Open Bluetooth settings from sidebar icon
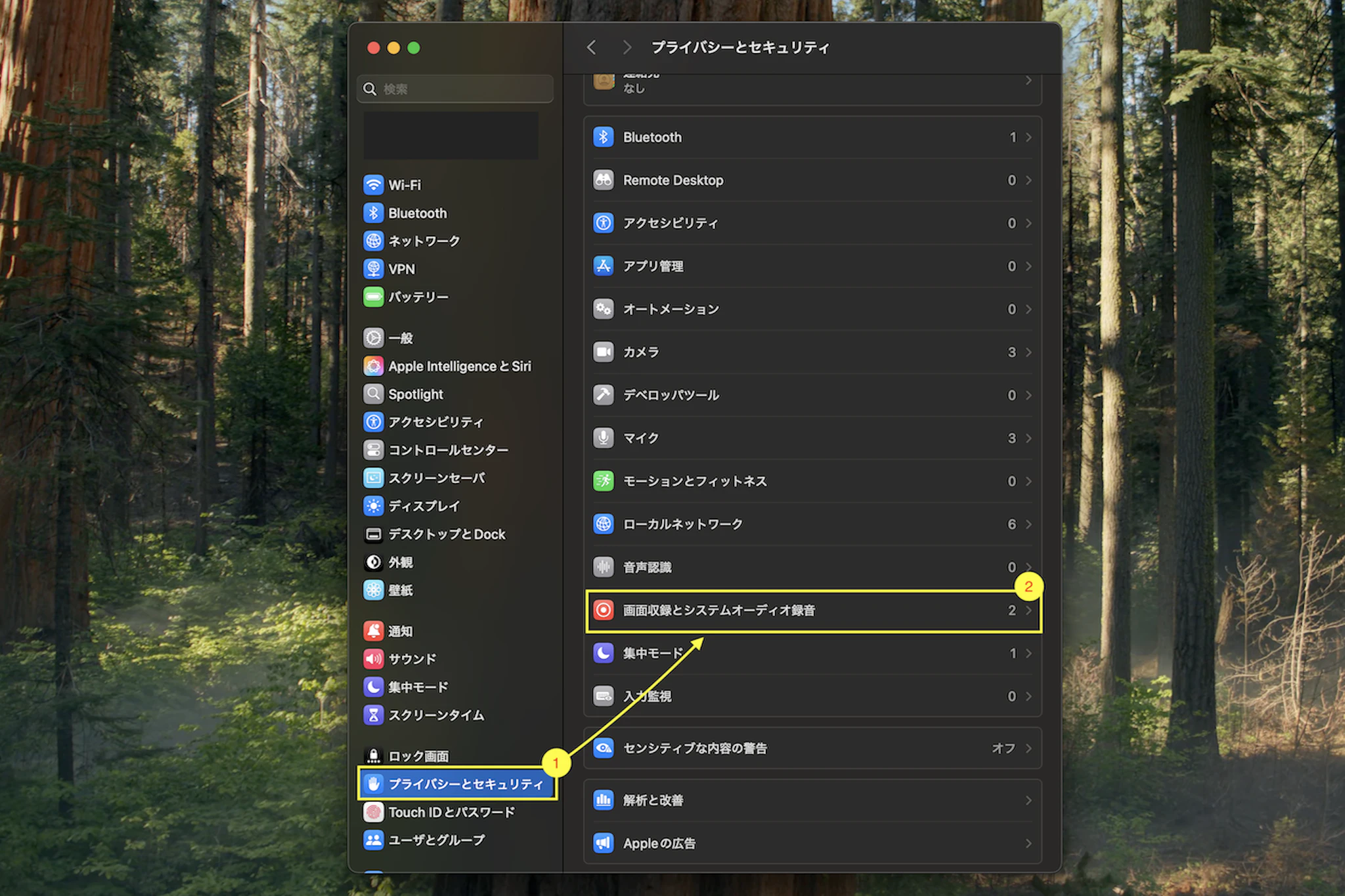The image size is (1345, 896). pyautogui.click(x=373, y=213)
